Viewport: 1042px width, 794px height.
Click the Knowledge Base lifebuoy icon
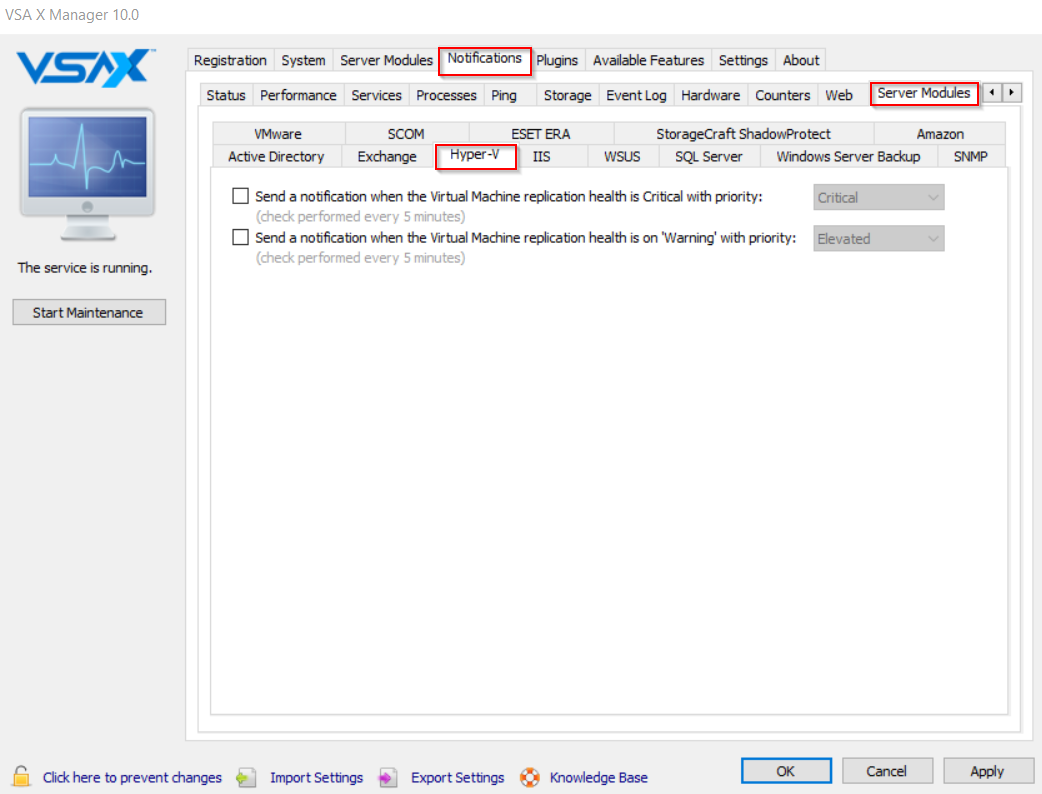(530, 777)
